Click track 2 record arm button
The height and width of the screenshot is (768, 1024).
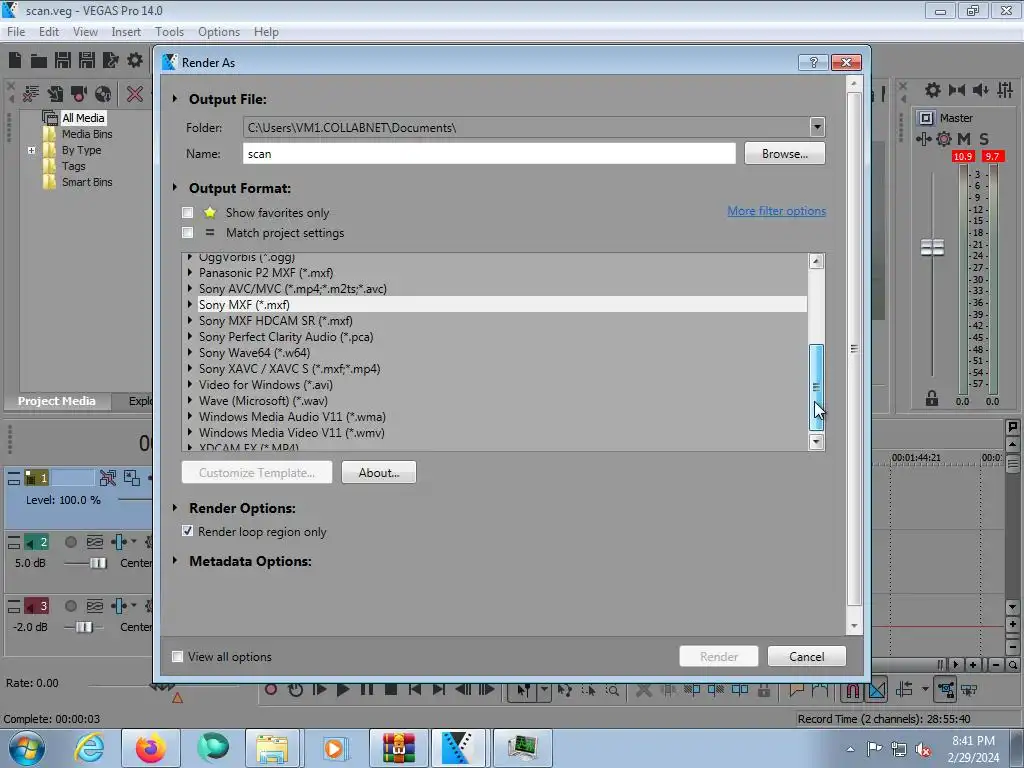click(71, 542)
